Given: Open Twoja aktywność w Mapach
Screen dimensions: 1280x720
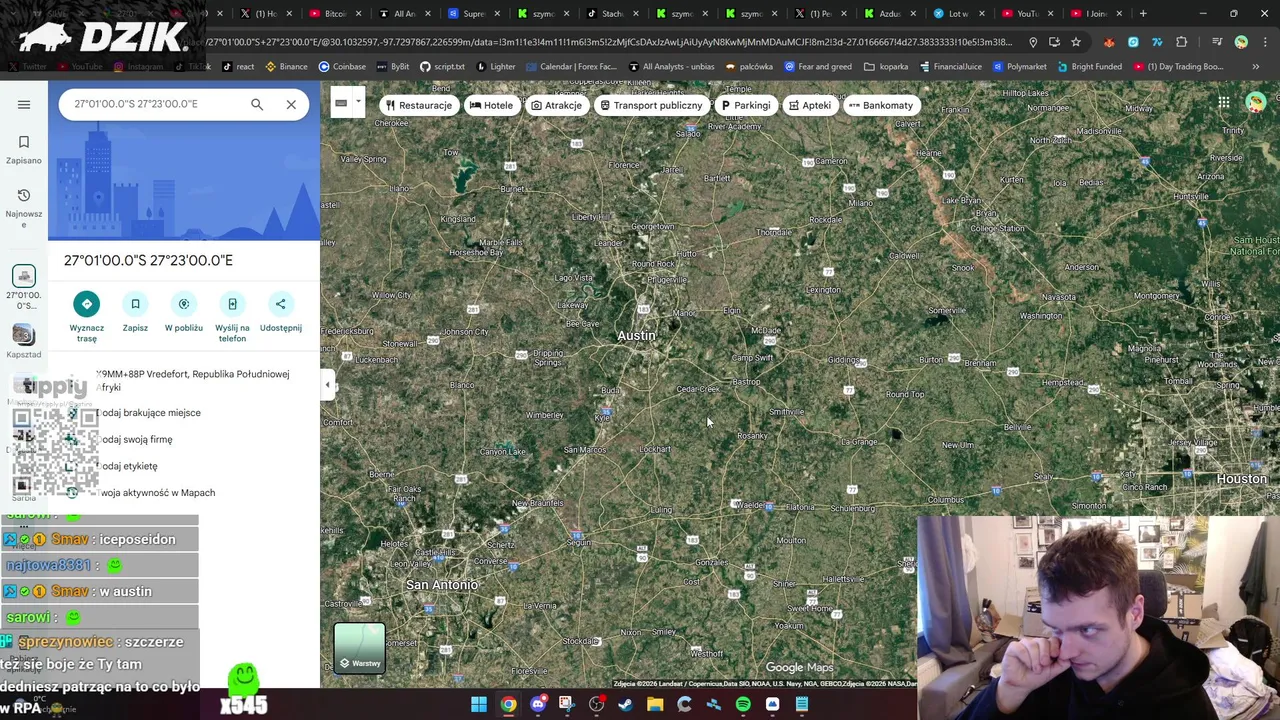Looking at the screenshot, I should (156, 492).
